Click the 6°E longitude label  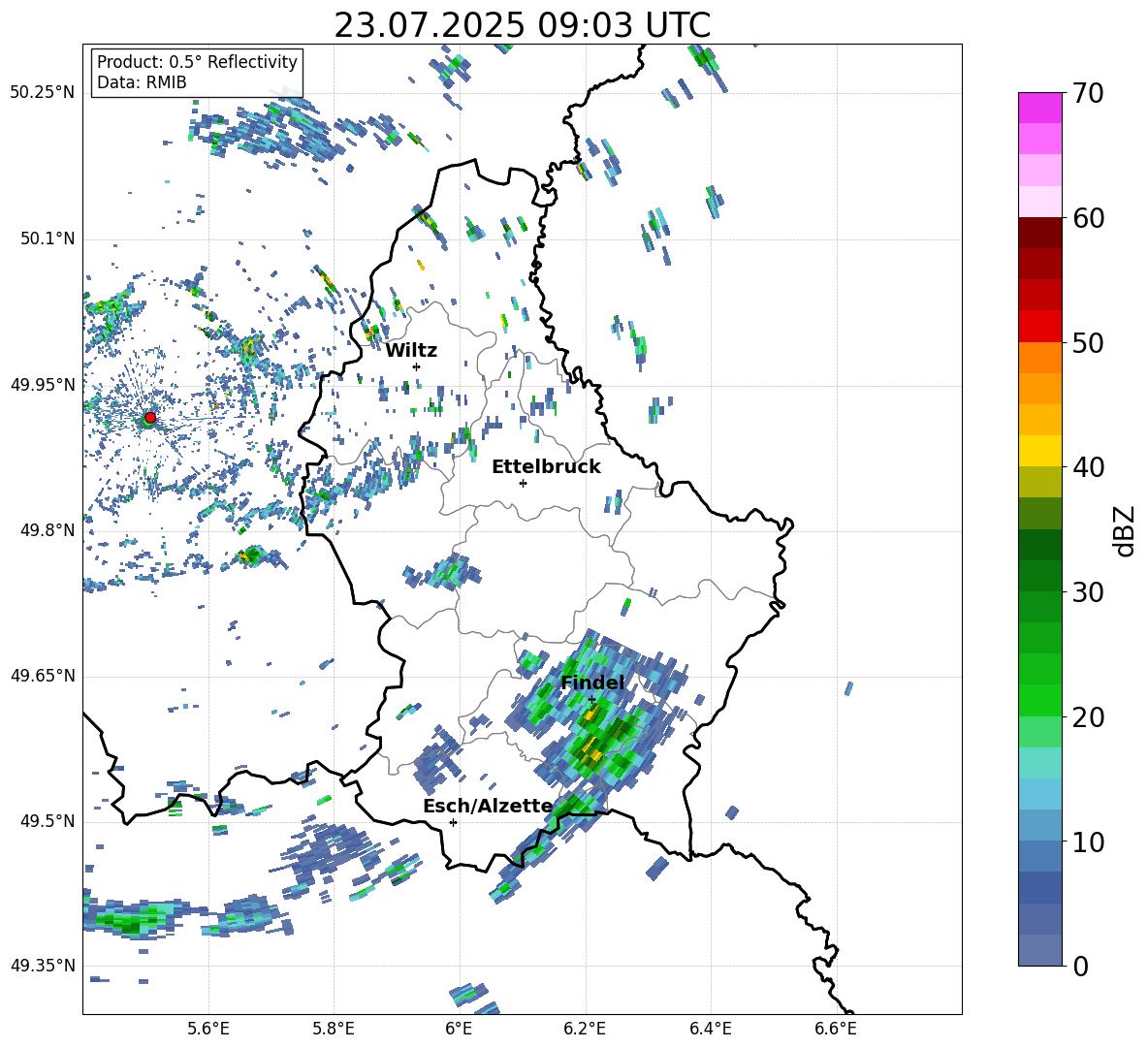[459, 1030]
